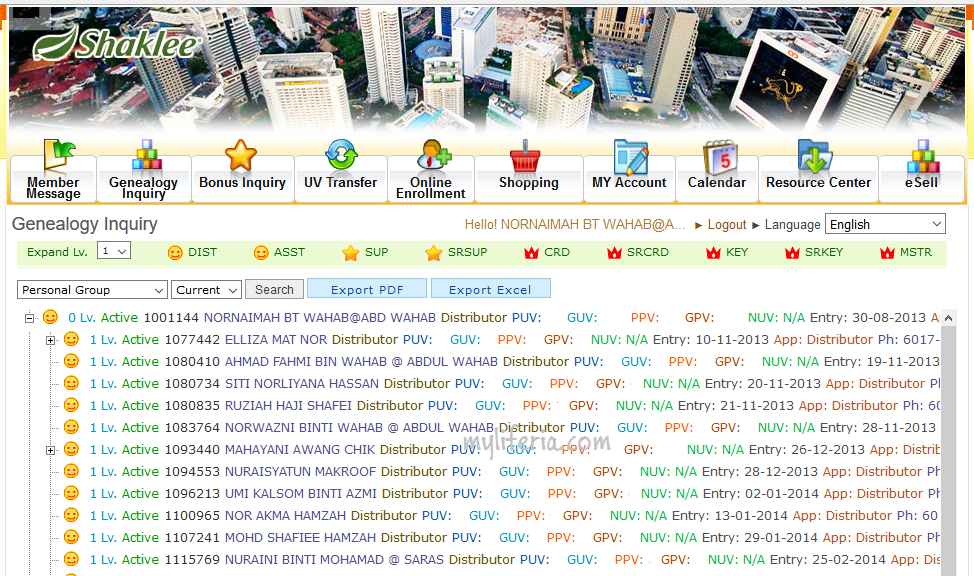Click the ASST smiley legend icon

pyautogui.click(x=261, y=253)
